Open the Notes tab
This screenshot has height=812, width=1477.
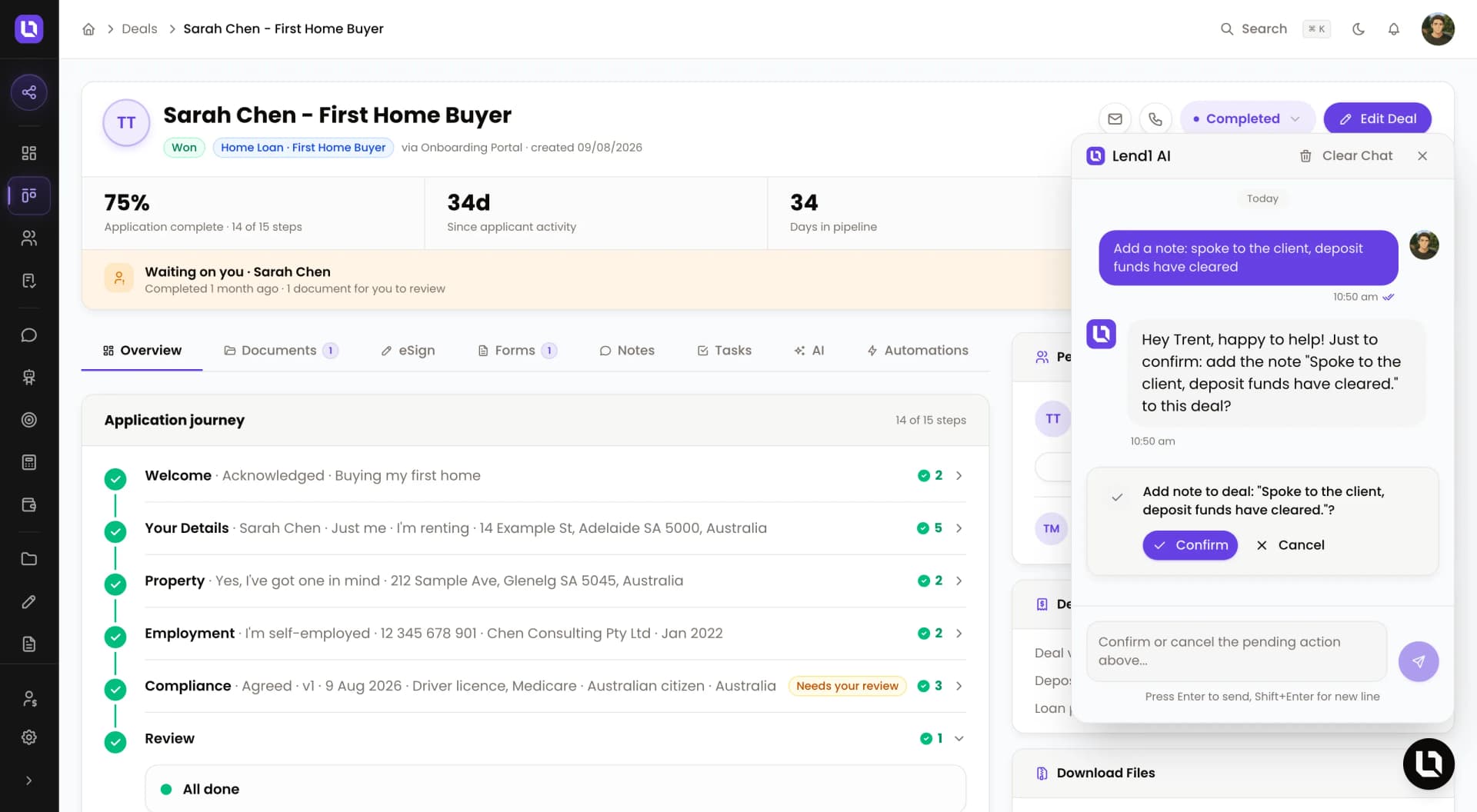[x=627, y=351]
